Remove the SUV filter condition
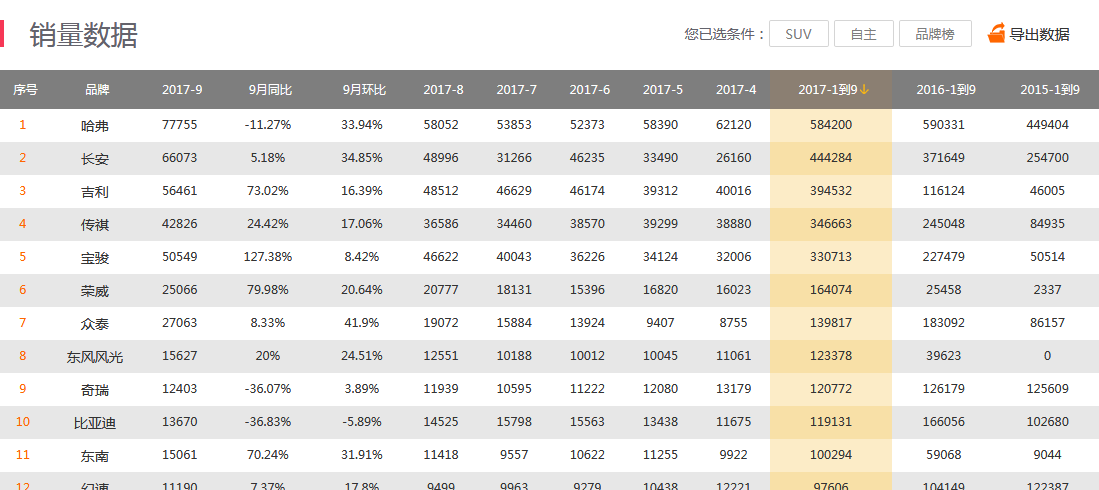The height and width of the screenshot is (490, 1099). 799,34
